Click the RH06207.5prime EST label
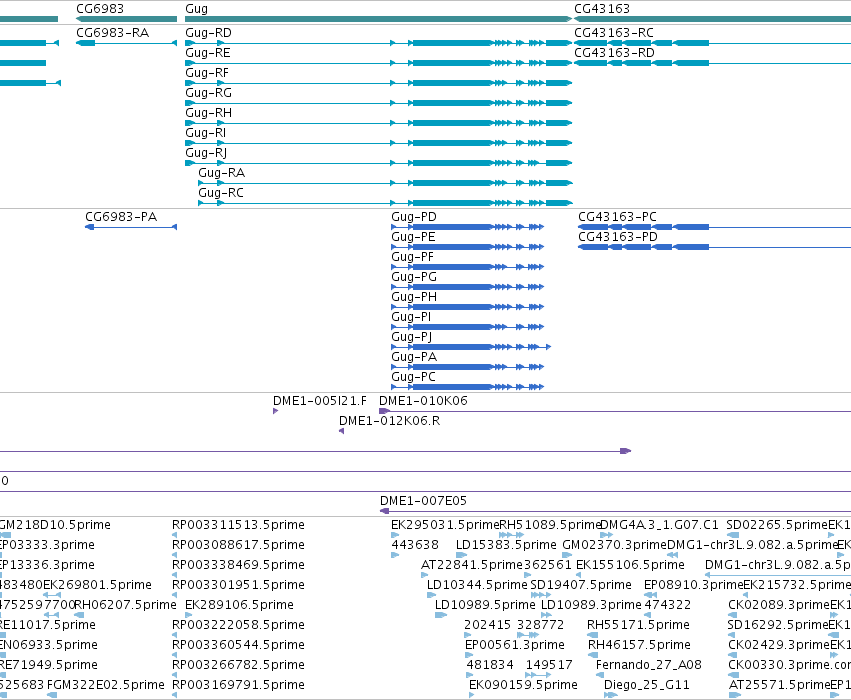This screenshot has height=700, width=851. (125, 605)
